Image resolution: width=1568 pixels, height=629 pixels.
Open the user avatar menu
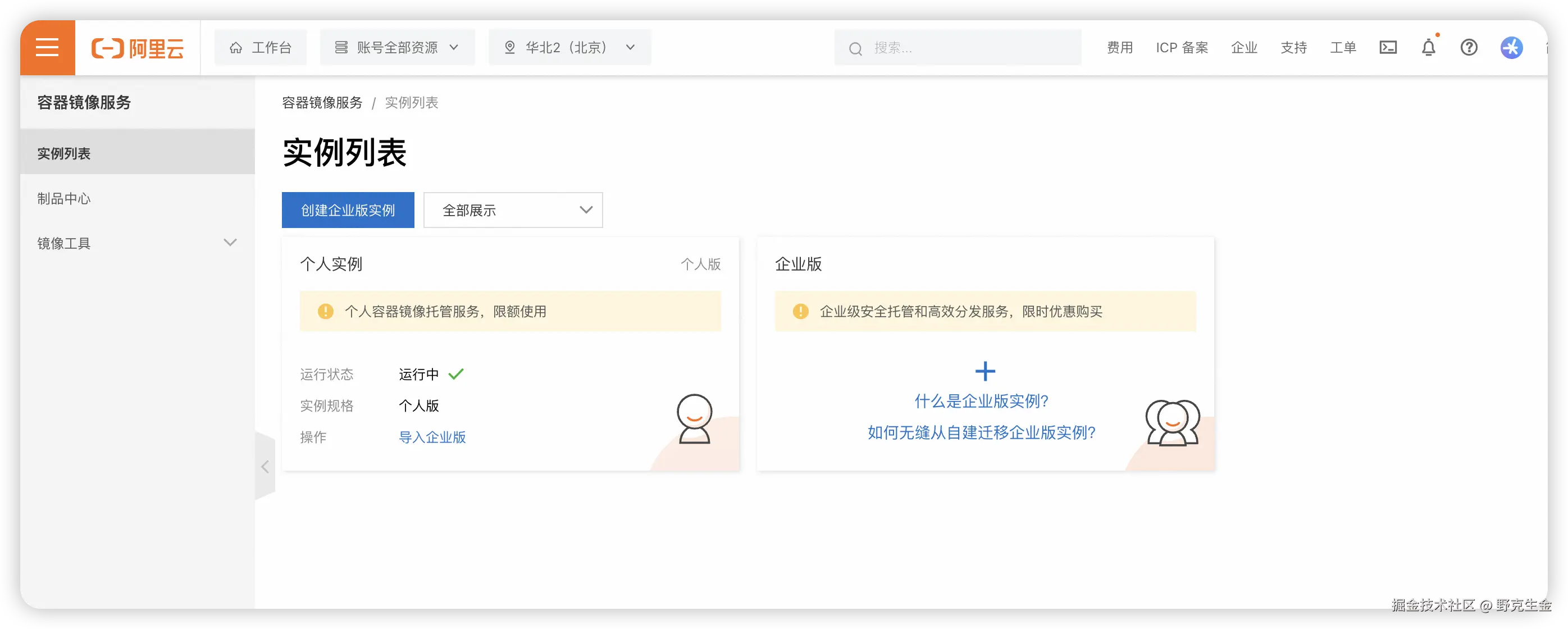coord(1511,48)
